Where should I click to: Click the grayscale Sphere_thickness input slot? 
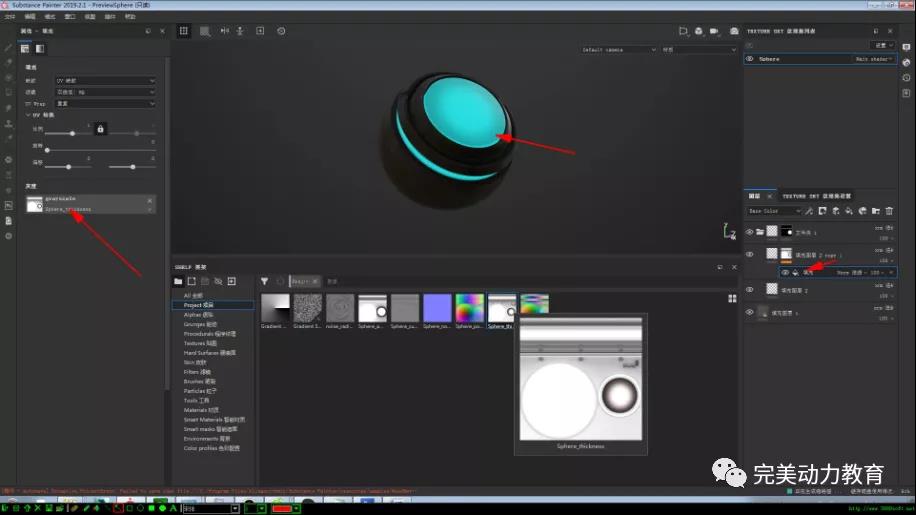tap(90, 204)
